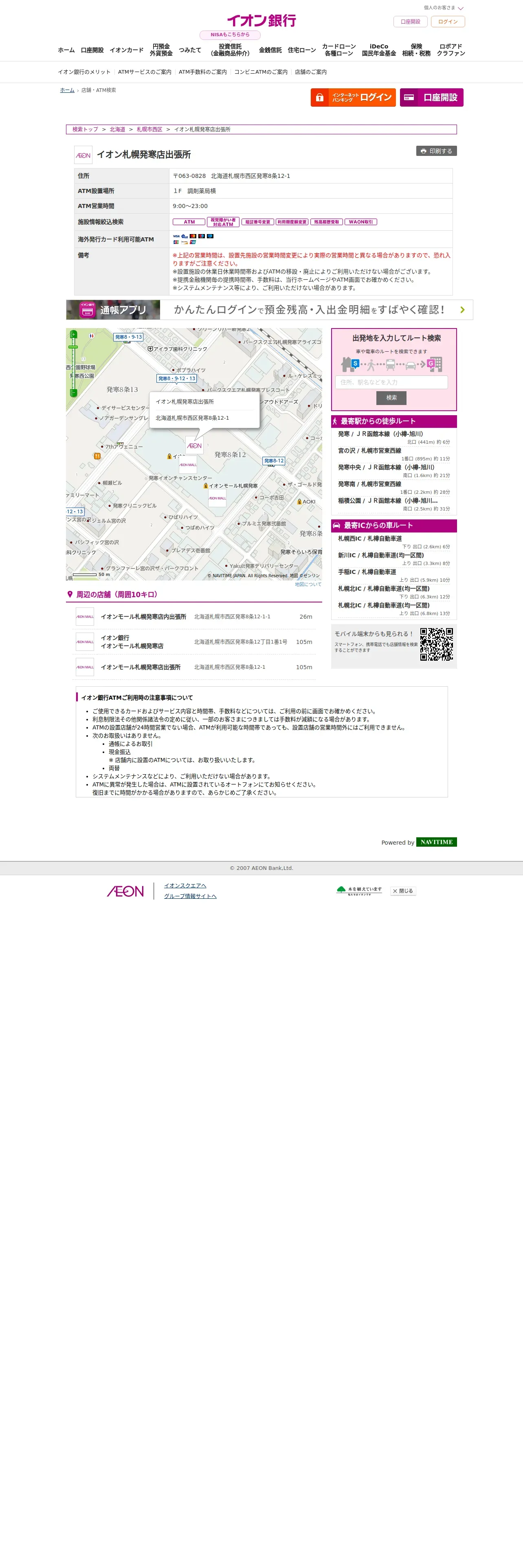Viewport: 523px width, 1568px height.
Task: Click the 利用限度額変更 tag
Action: tap(292, 222)
